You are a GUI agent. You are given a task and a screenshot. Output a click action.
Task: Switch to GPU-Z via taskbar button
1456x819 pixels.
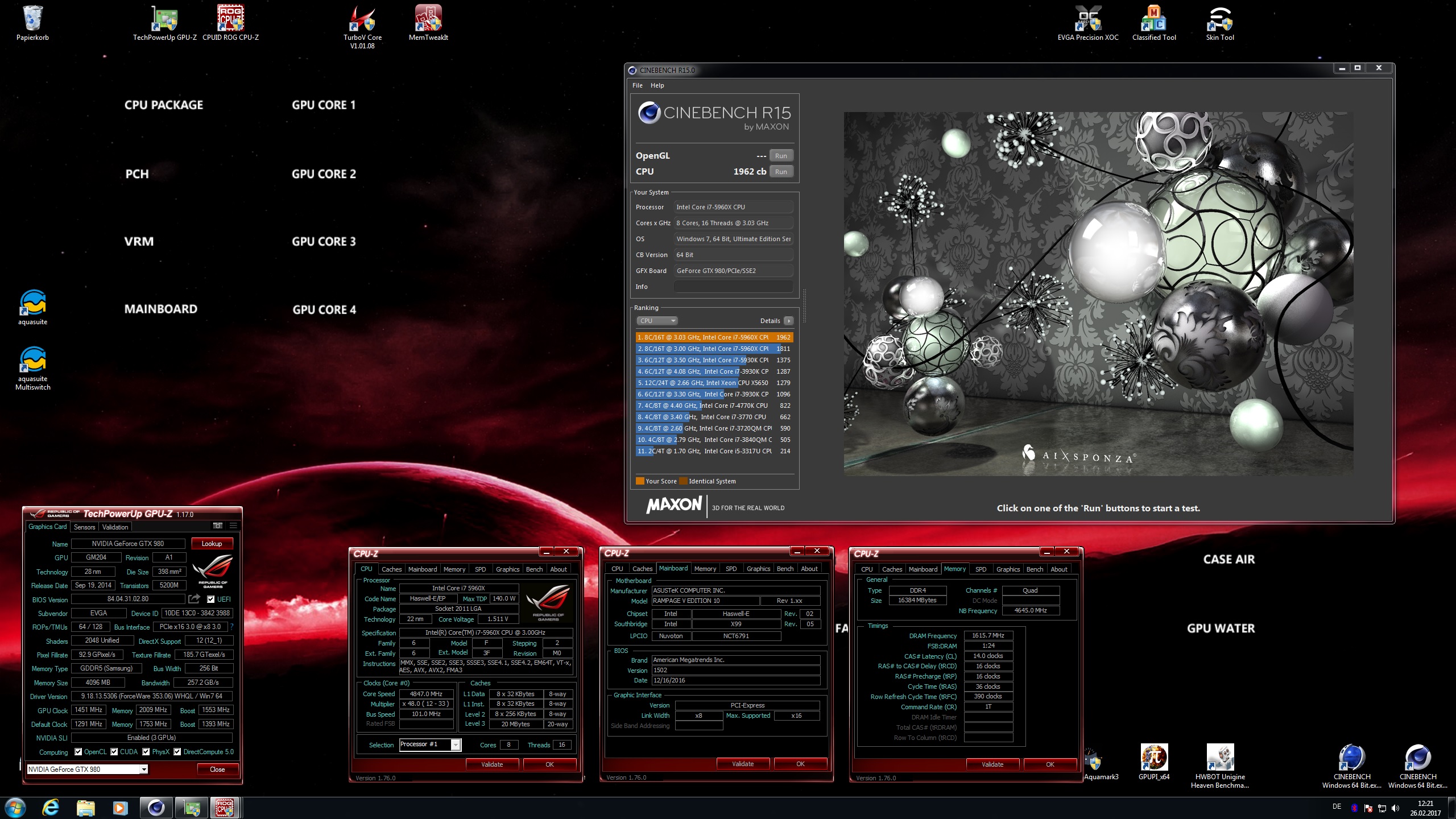[191, 808]
